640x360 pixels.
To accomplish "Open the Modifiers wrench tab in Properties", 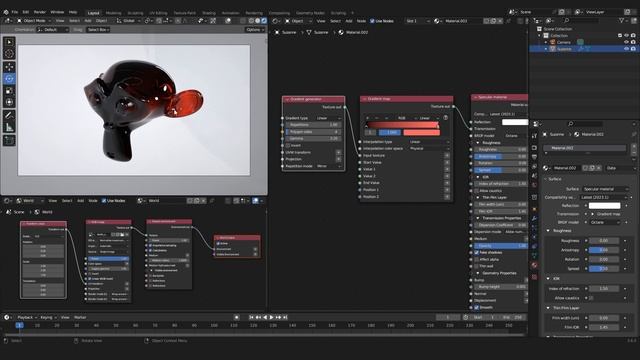I will click(x=534, y=219).
